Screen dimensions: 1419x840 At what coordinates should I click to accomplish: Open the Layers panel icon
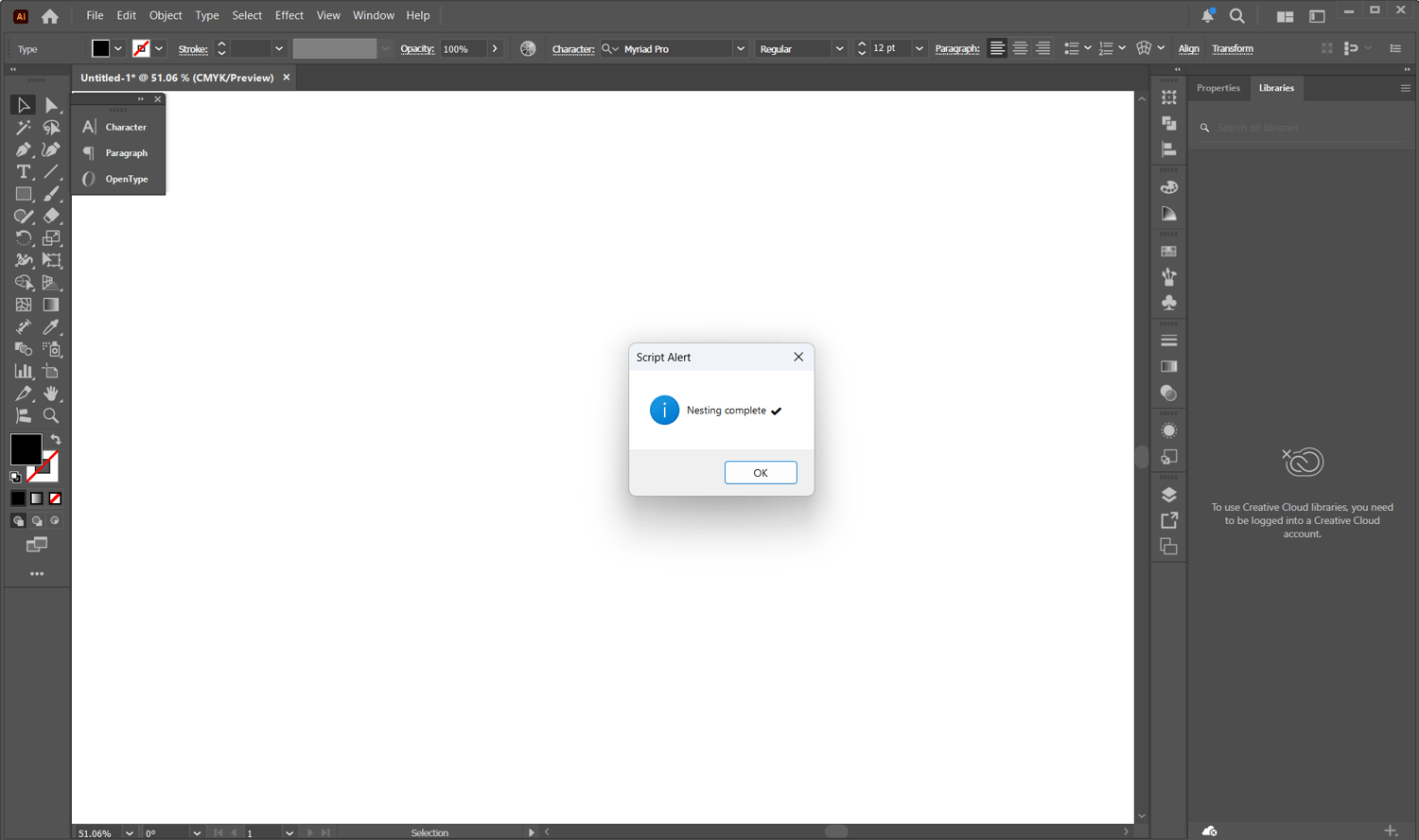(x=1169, y=495)
